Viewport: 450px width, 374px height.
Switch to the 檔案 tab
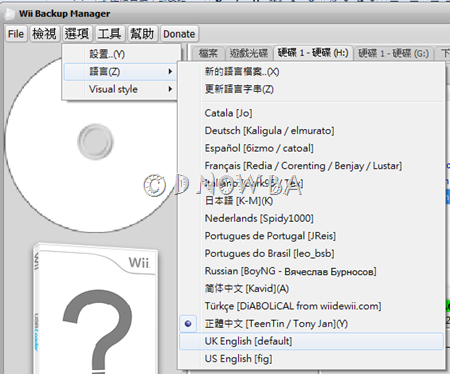pos(208,53)
